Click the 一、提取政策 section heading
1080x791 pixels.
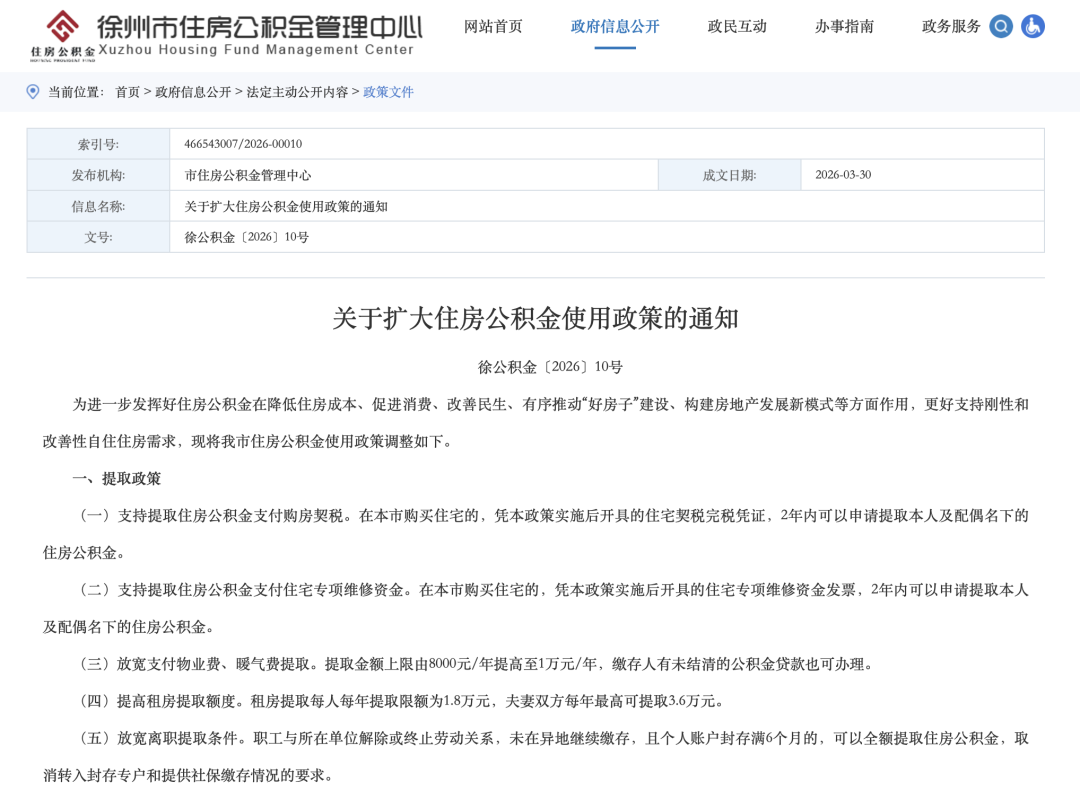(x=116, y=479)
